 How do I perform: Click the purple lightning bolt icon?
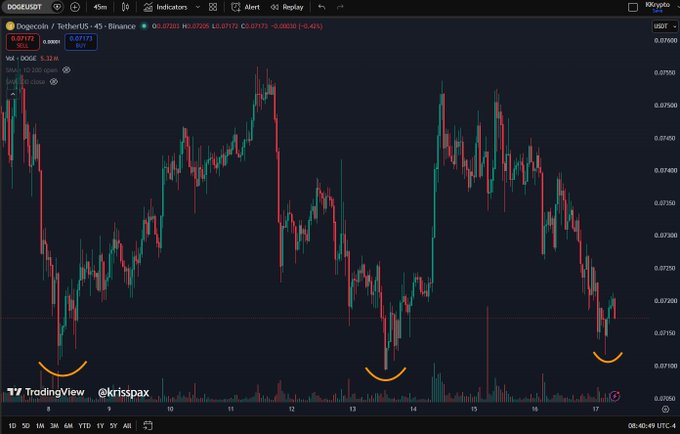pos(615,395)
